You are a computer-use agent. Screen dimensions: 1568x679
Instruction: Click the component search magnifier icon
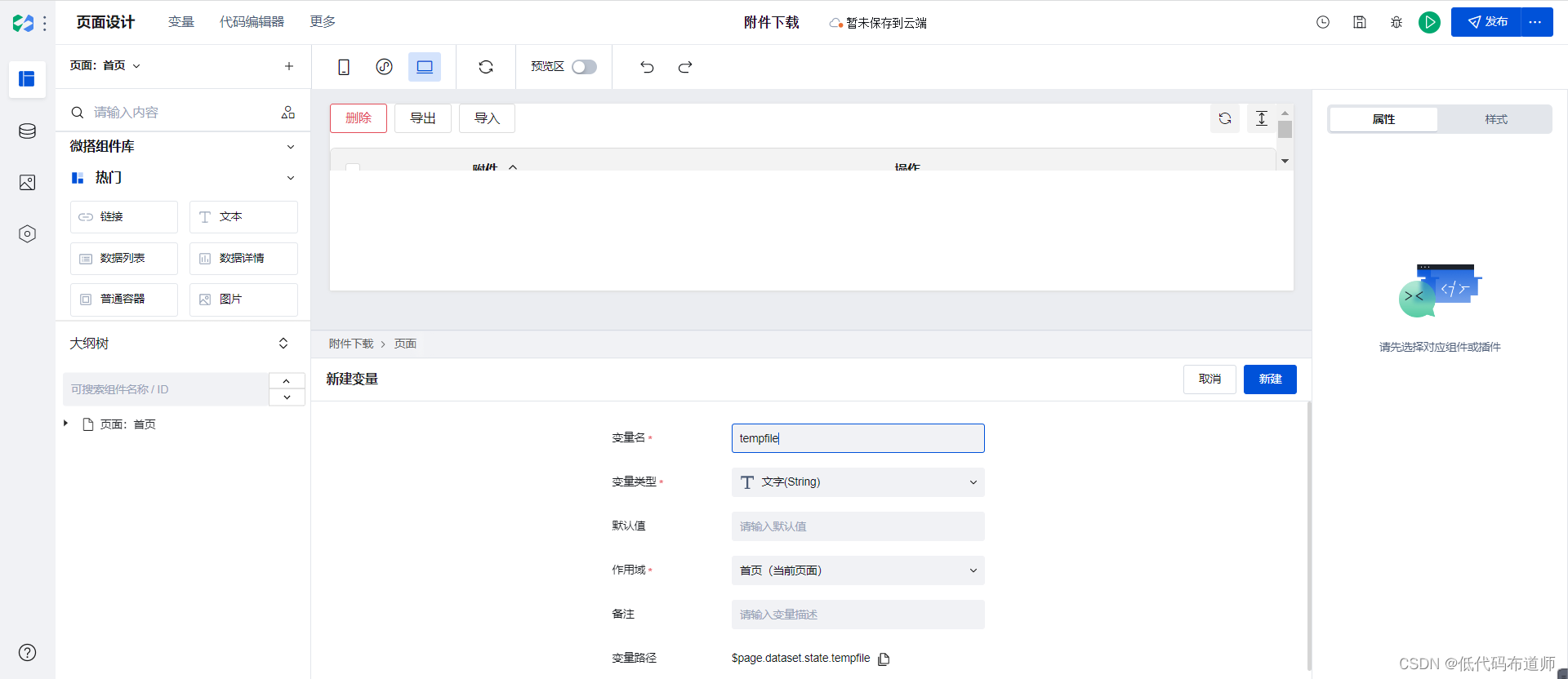point(78,113)
